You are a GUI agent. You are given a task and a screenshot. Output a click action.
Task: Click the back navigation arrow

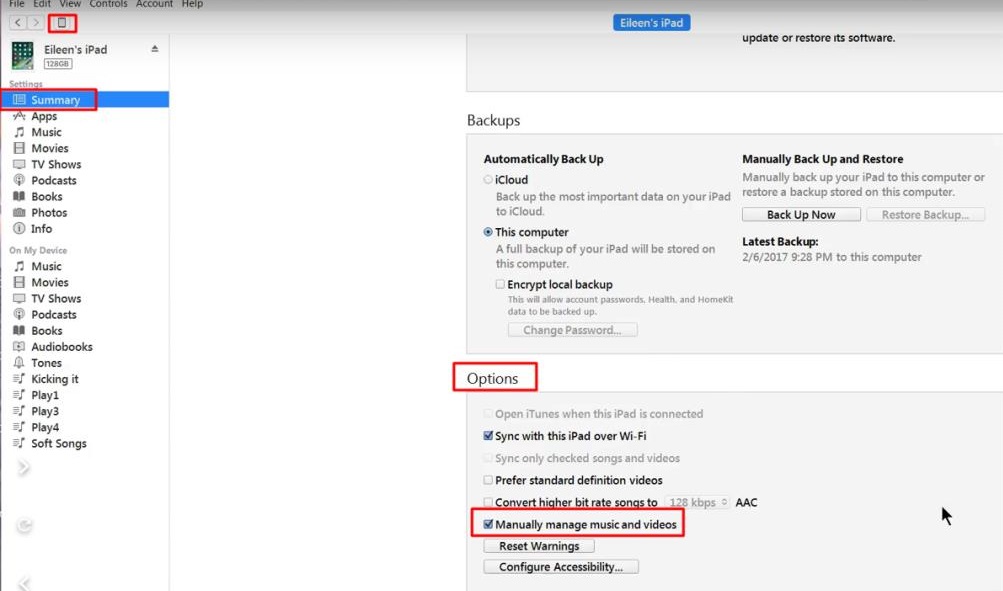point(18,22)
